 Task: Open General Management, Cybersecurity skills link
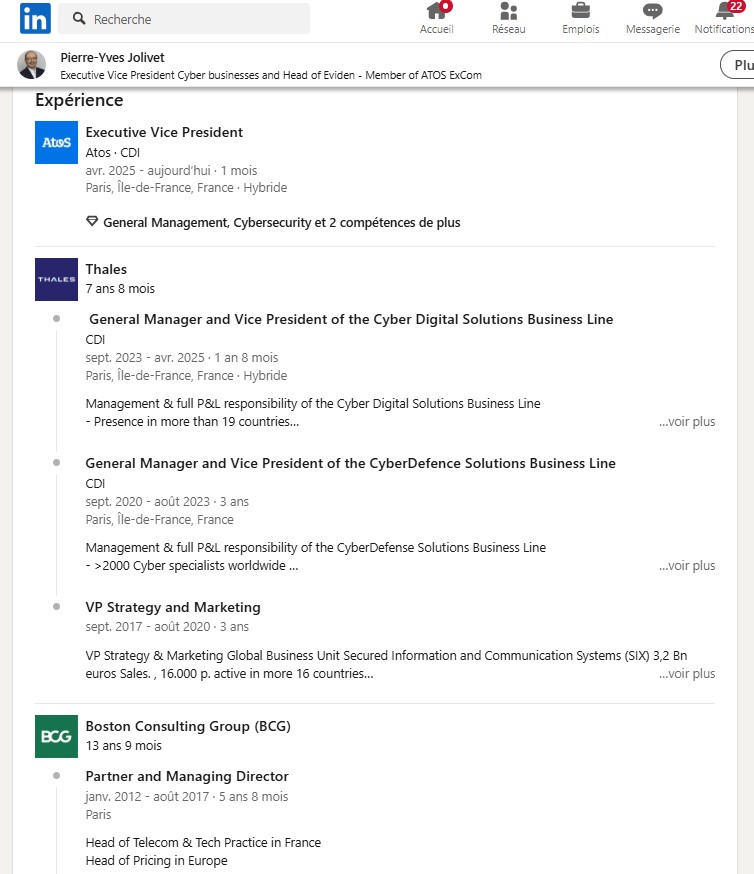coord(281,222)
